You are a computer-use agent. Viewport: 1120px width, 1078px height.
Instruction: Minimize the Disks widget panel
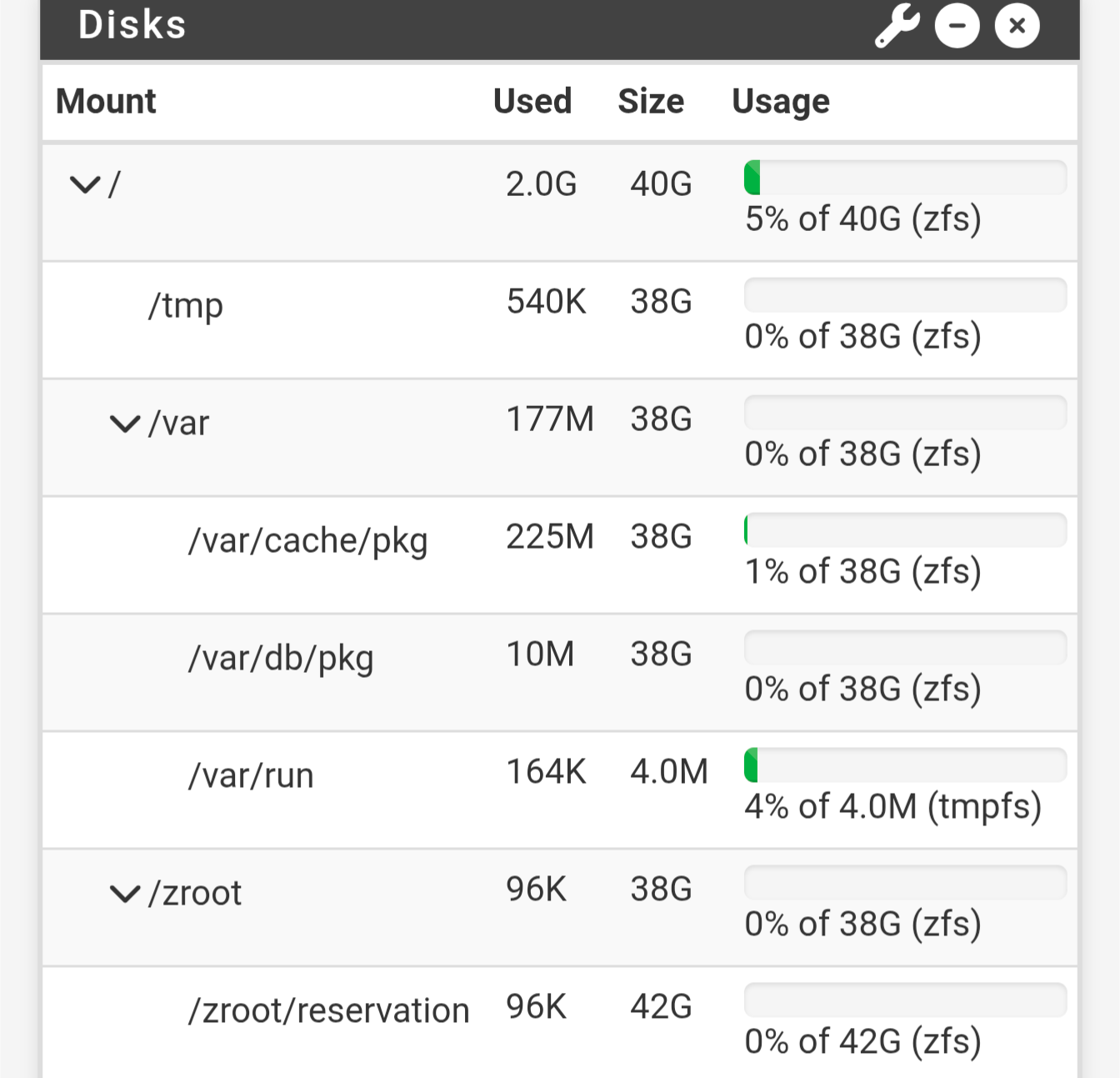pyautogui.click(x=957, y=25)
